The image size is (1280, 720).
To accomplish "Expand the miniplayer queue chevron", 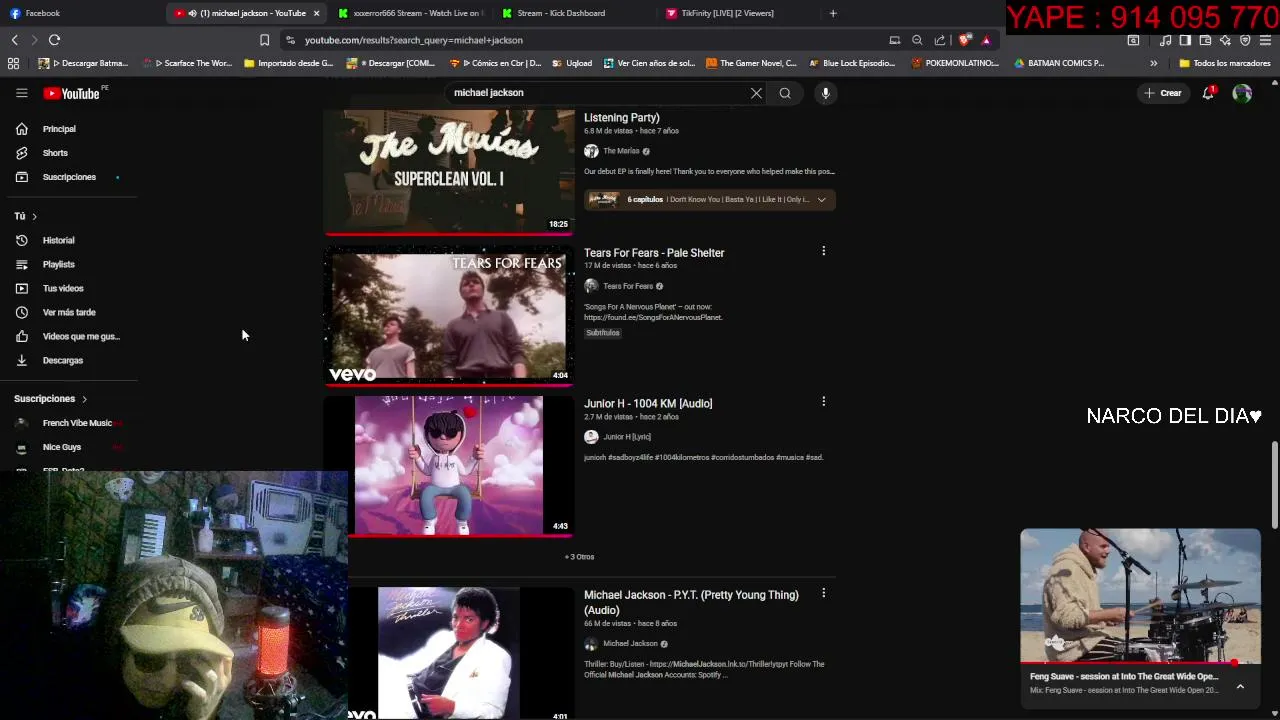I will pos(1240,686).
